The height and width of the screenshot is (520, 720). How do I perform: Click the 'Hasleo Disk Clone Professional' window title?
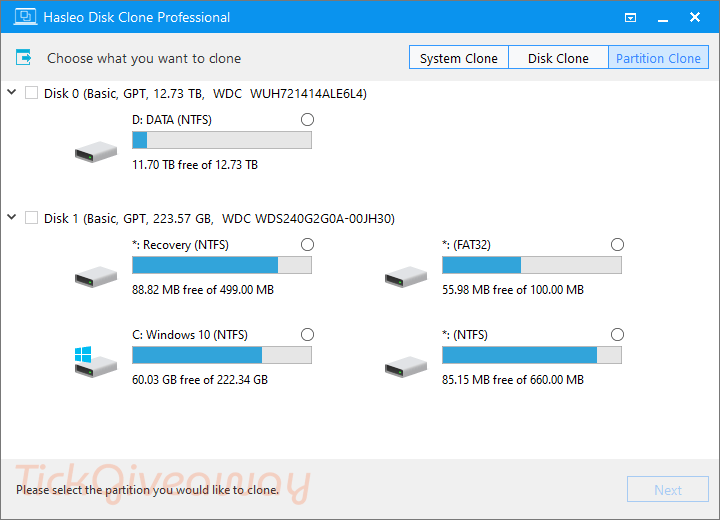click(x=136, y=17)
